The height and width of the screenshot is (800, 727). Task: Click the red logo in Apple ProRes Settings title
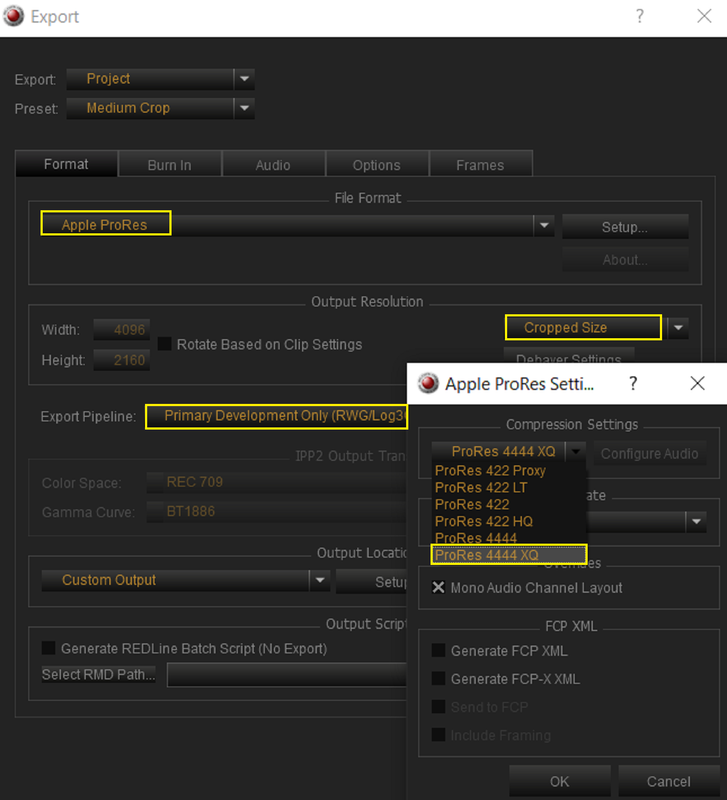coord(428,383)
